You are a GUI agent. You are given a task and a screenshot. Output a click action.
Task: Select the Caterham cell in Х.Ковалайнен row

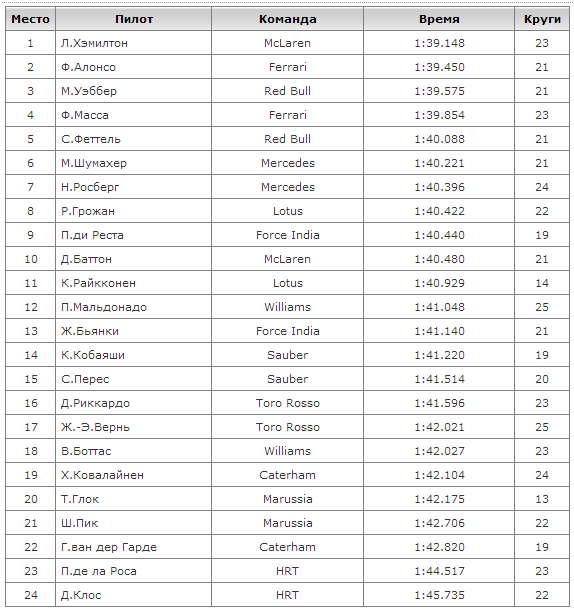click(288, 475)
